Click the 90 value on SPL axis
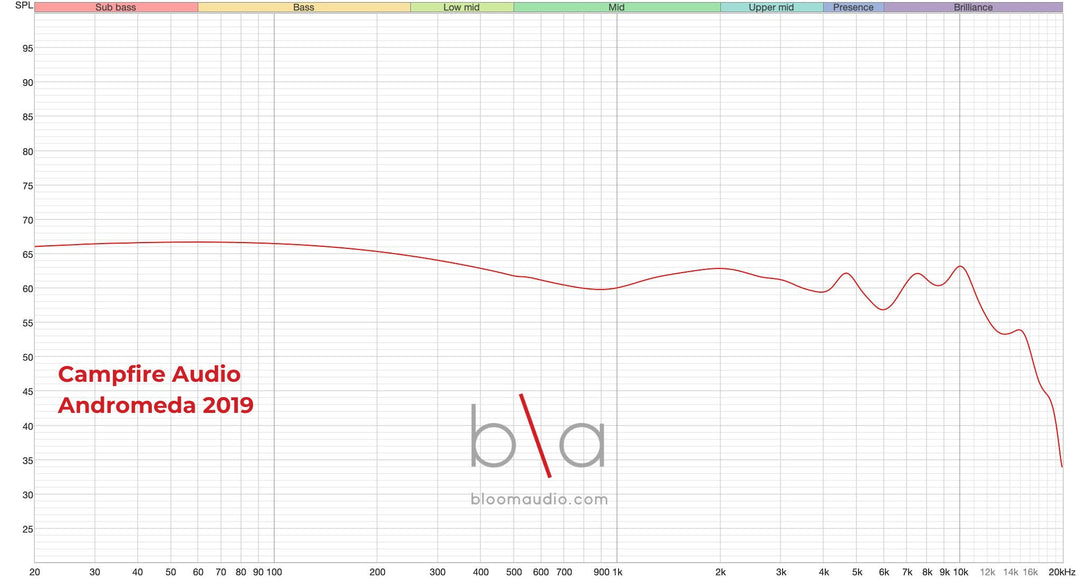Image resolution: width=1080 pixels, height=579 pixels. pyautogui.click(x=28, y=83)
